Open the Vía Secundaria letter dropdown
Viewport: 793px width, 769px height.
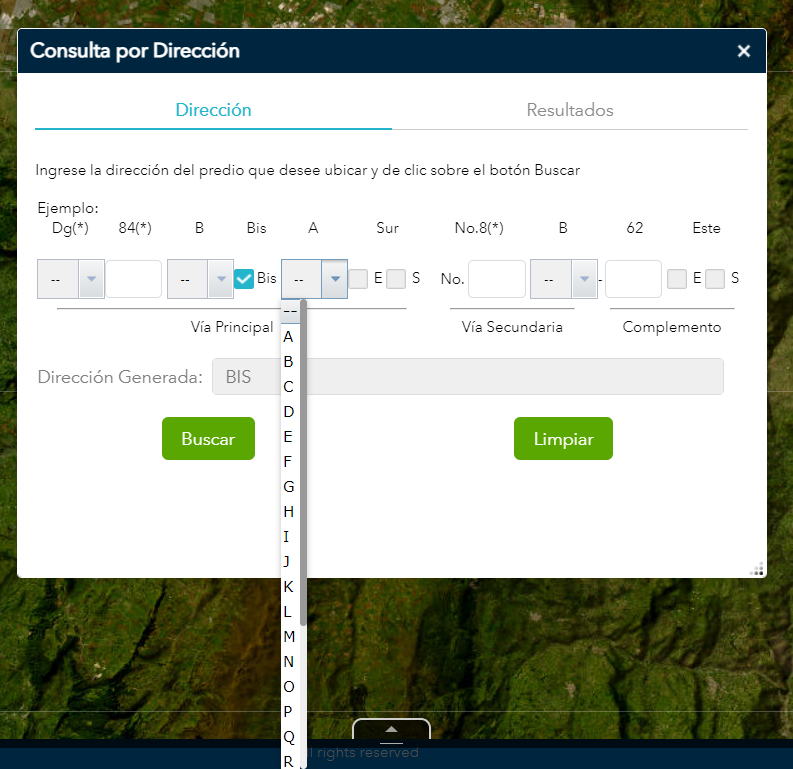click(x=563, y=279)
